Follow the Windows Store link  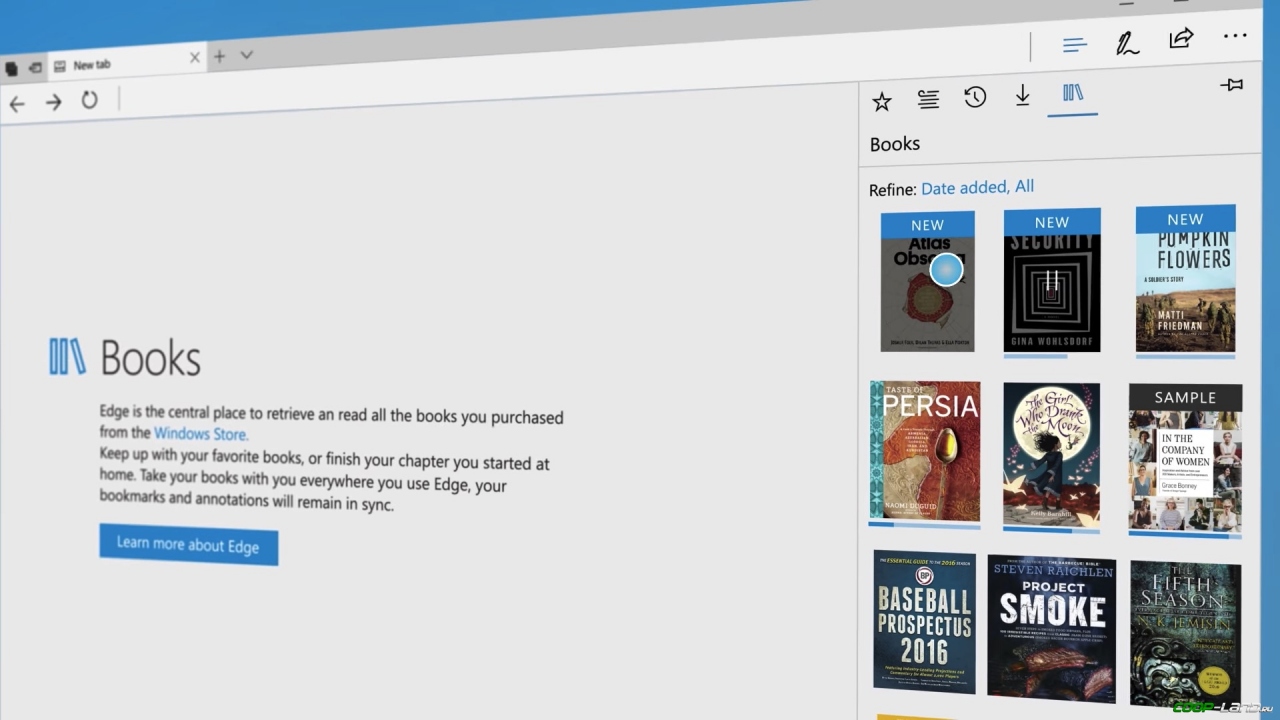[x=200, y=434]
